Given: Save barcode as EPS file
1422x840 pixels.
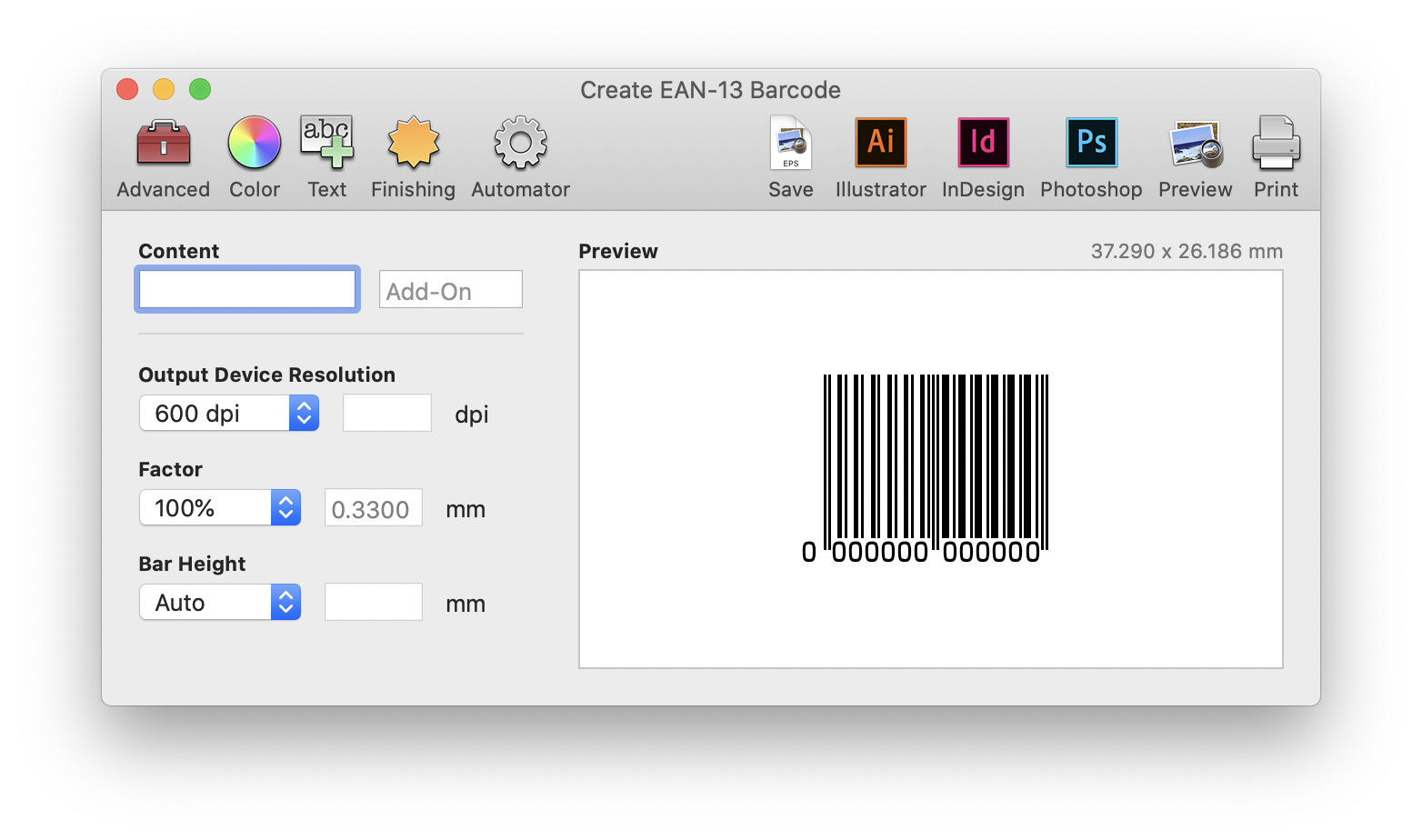Looking at the screenshot, I should pyautogui.click(x=791, y=143).
